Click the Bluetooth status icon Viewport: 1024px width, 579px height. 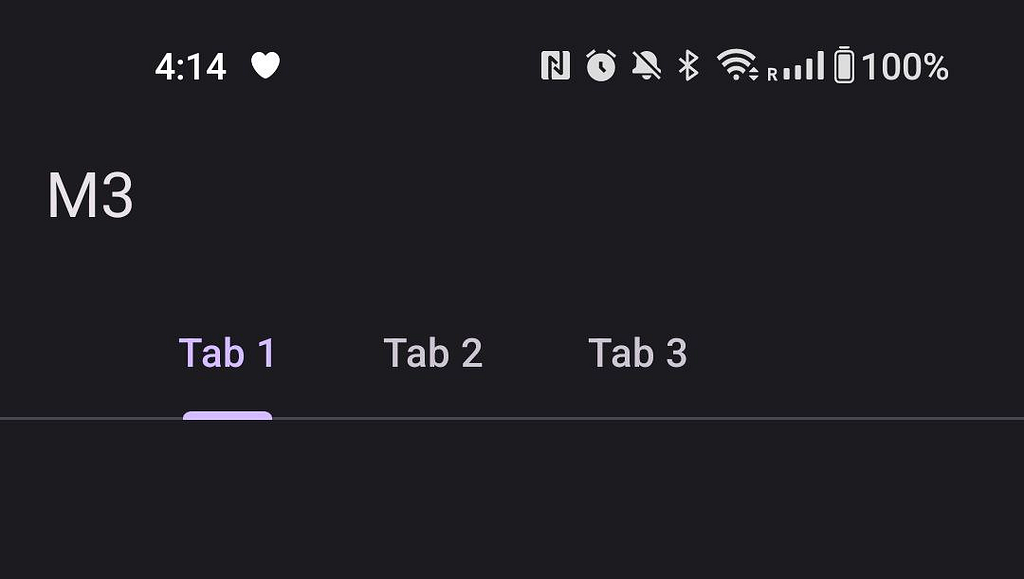(688, 66)
